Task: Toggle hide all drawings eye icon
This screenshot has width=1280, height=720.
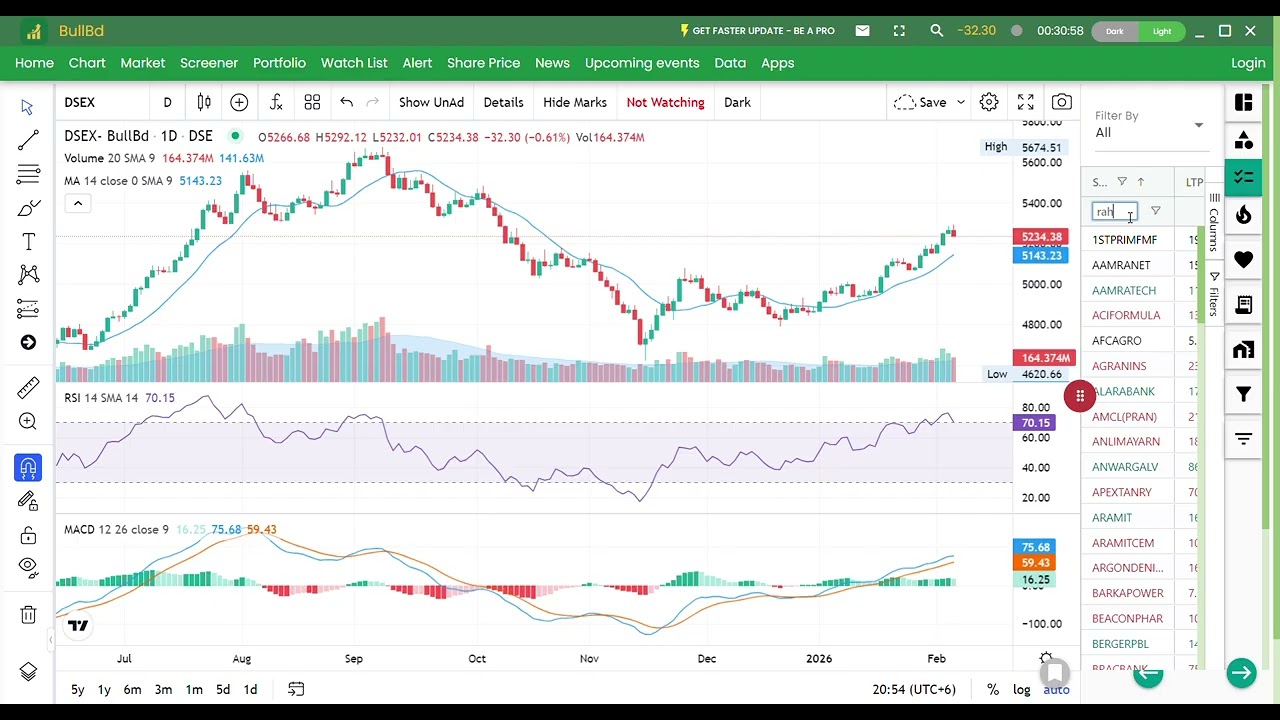Action: tap(28, 568)
